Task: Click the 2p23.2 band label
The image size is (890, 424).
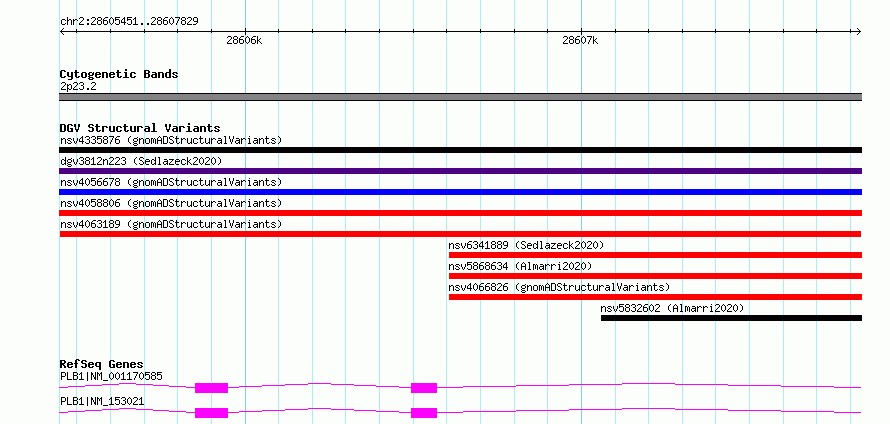Action: 78,87
